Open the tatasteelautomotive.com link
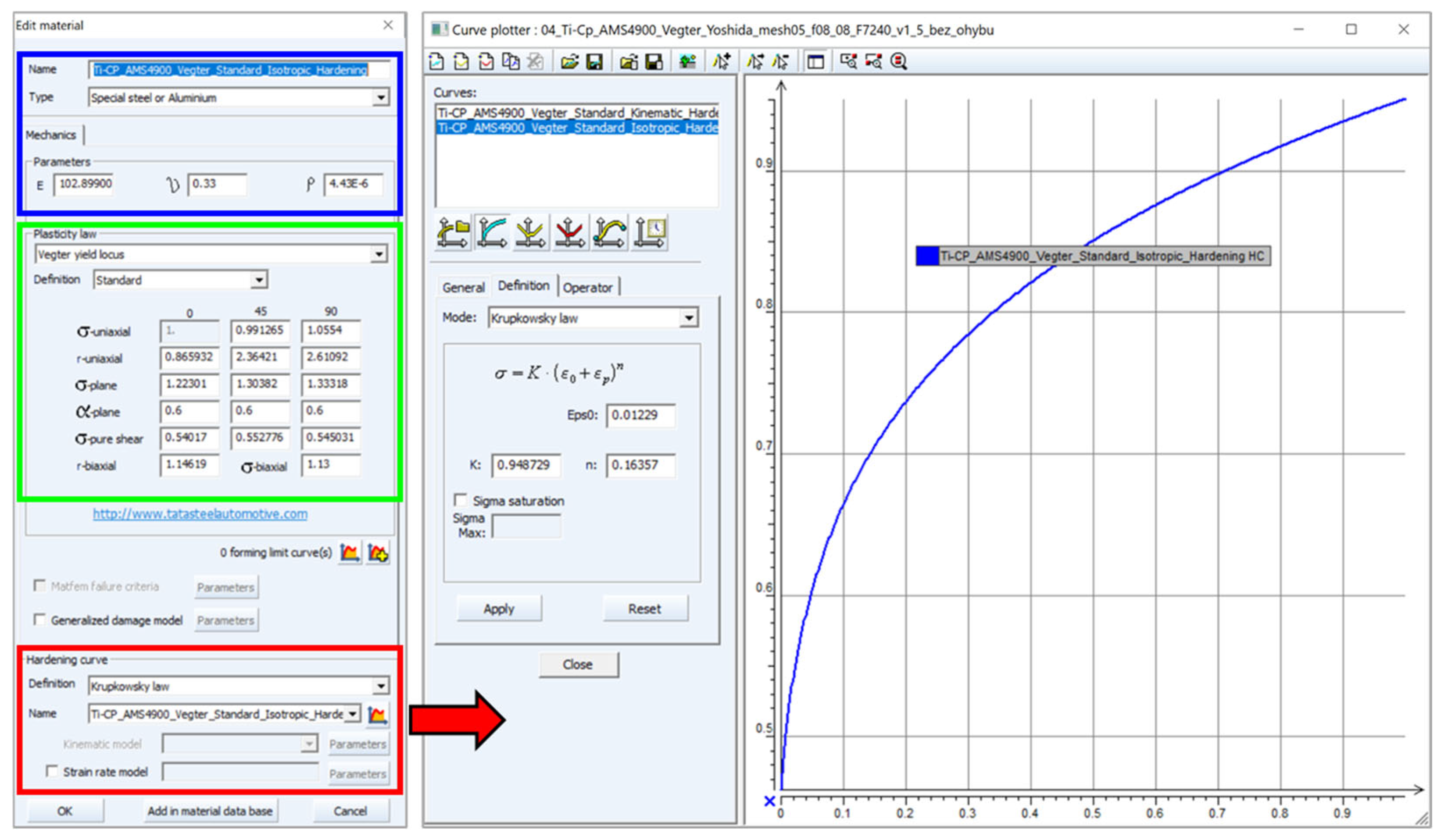The image size is (1441, 840). coord(200,514)
